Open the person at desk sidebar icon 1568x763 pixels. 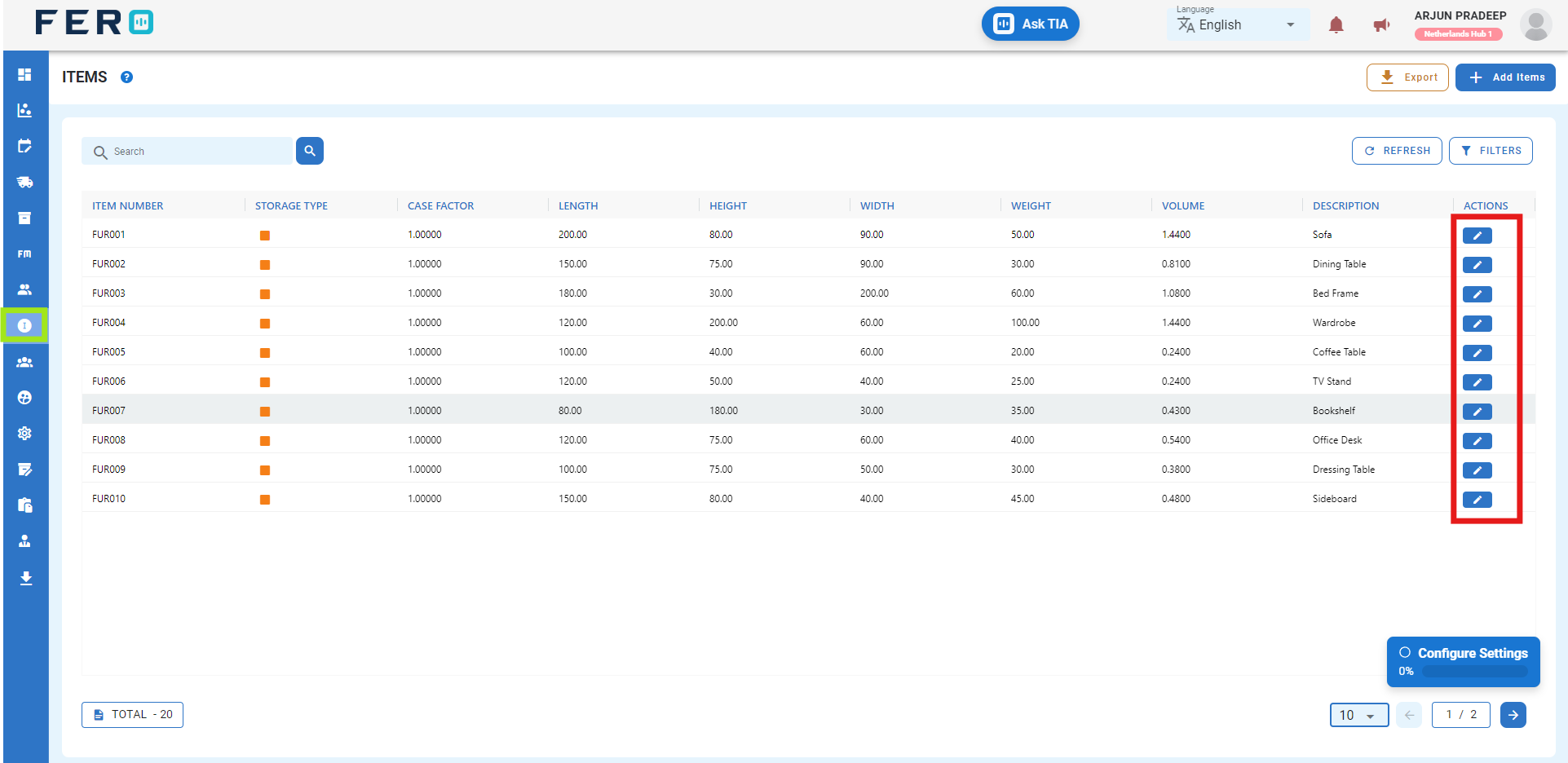click(x=24, y=541)
